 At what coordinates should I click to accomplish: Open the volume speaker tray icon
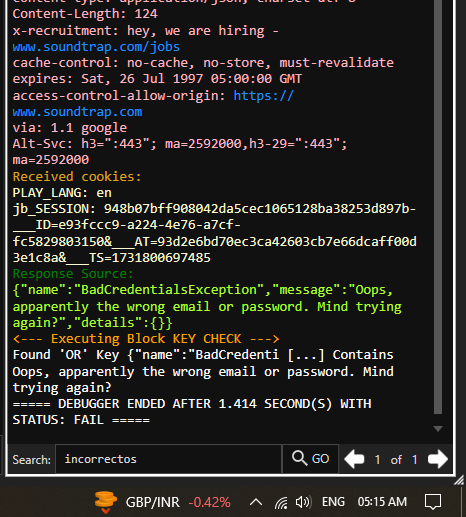[303, 502]
